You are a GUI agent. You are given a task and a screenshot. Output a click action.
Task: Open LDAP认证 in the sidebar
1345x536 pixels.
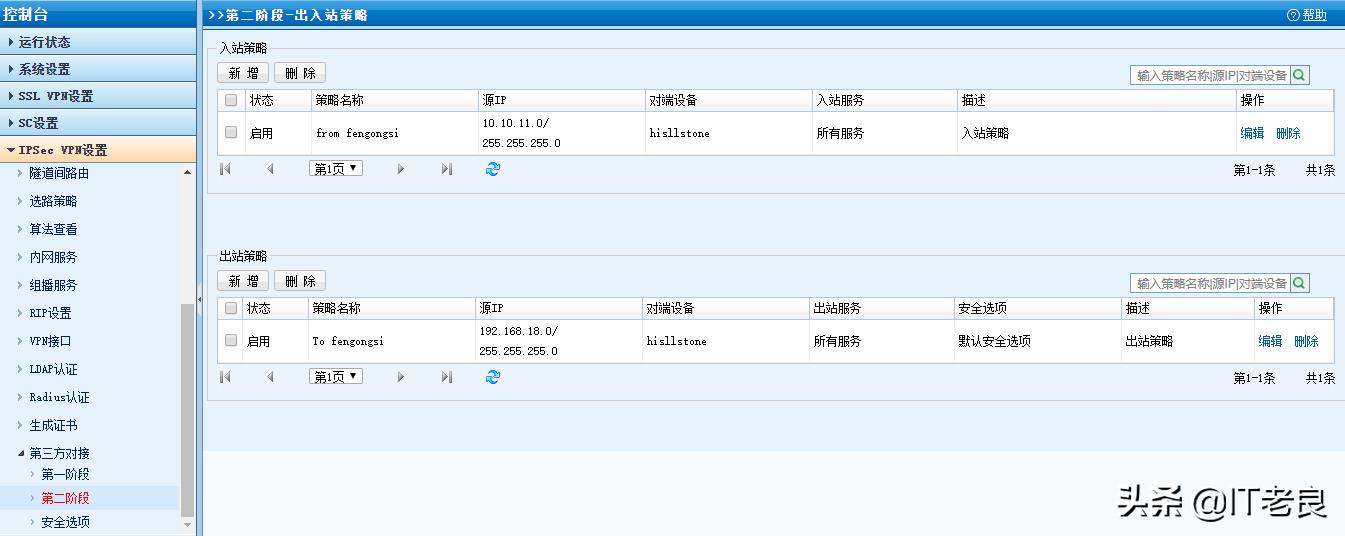[x=53, y=369]
